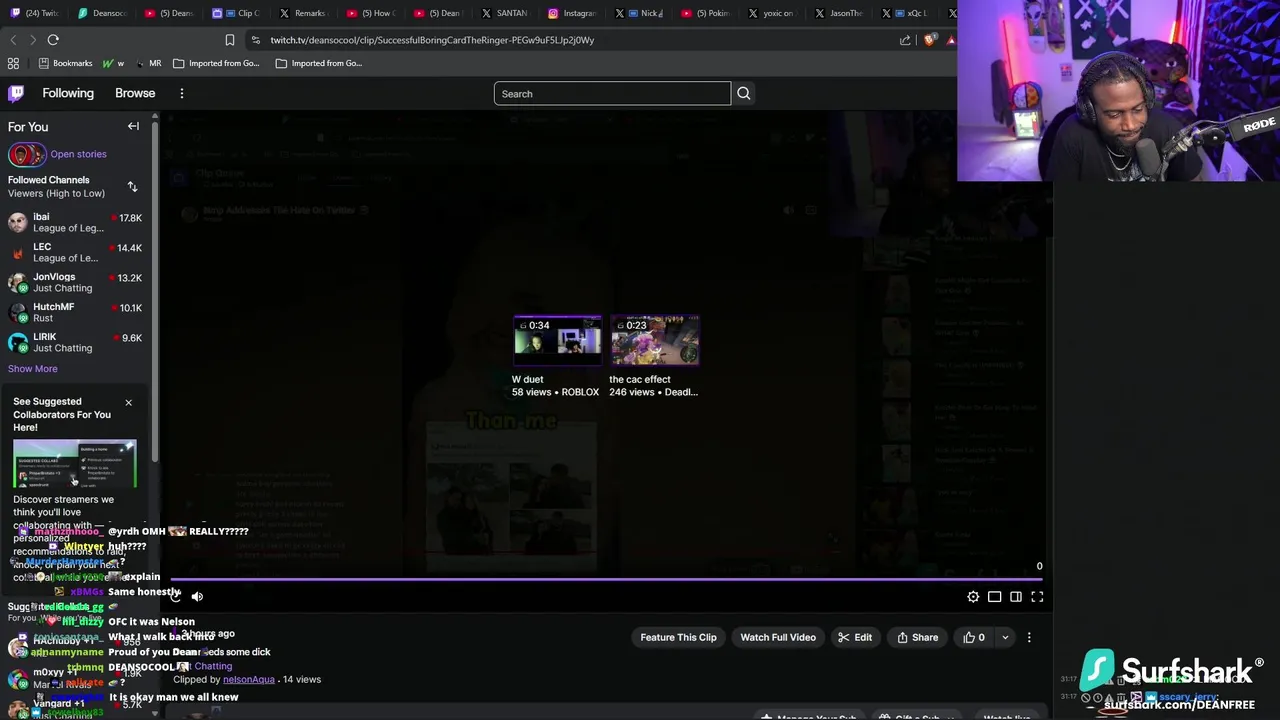The width and height of the screenshot is (1280, 720).
Task: Open the three-dot menu beside Browse
Action: tap(181, 93)
